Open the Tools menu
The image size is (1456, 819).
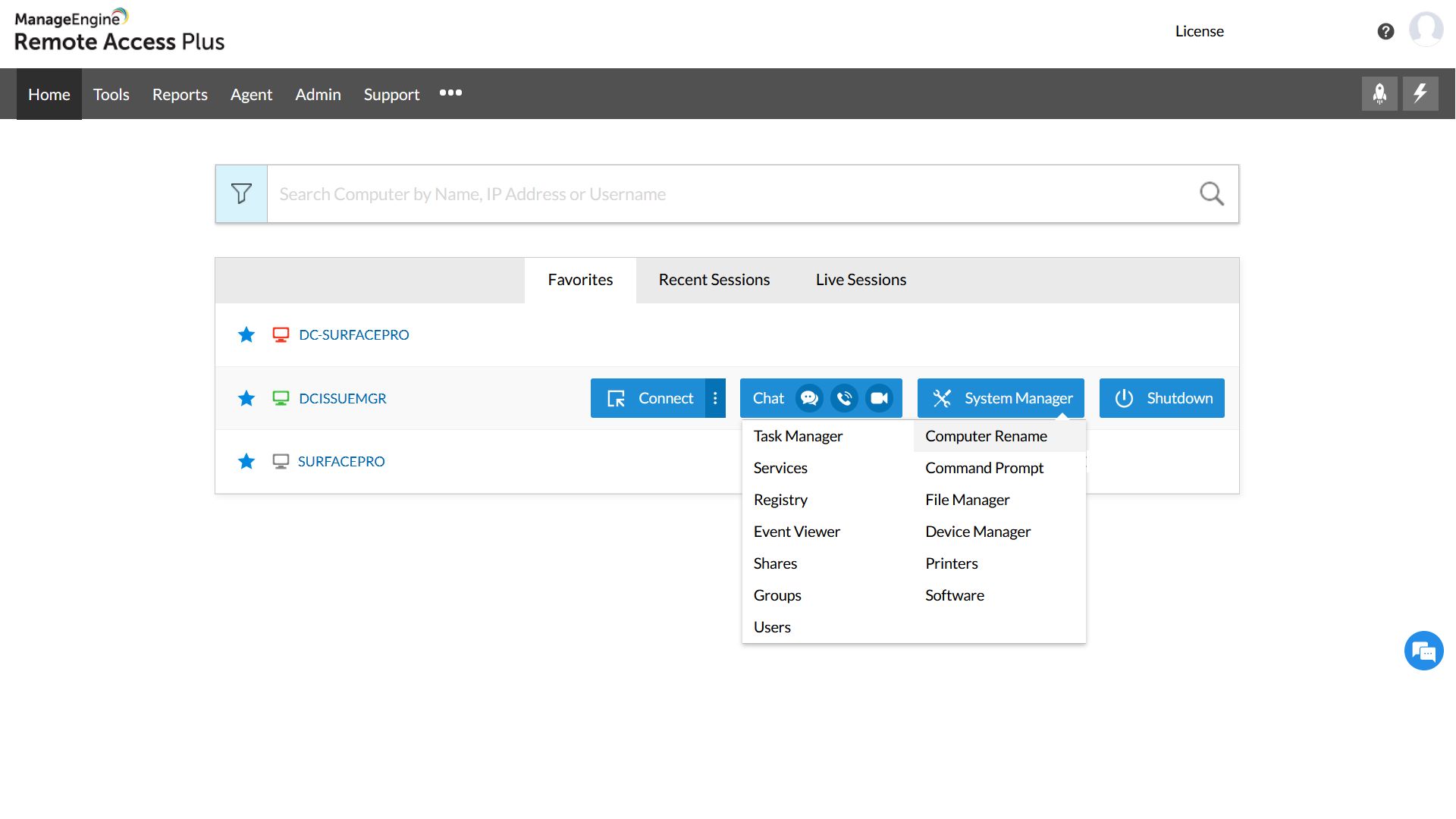(111, 94)
